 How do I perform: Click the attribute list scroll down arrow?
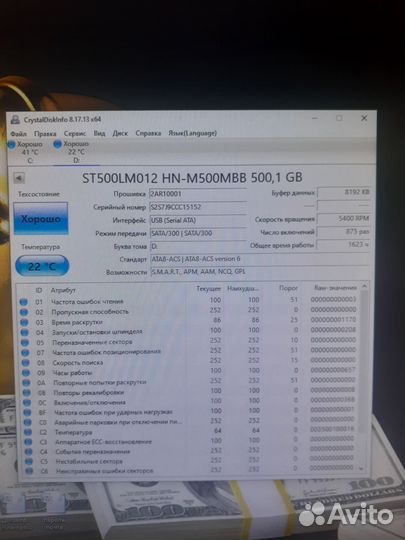(361, 468)
